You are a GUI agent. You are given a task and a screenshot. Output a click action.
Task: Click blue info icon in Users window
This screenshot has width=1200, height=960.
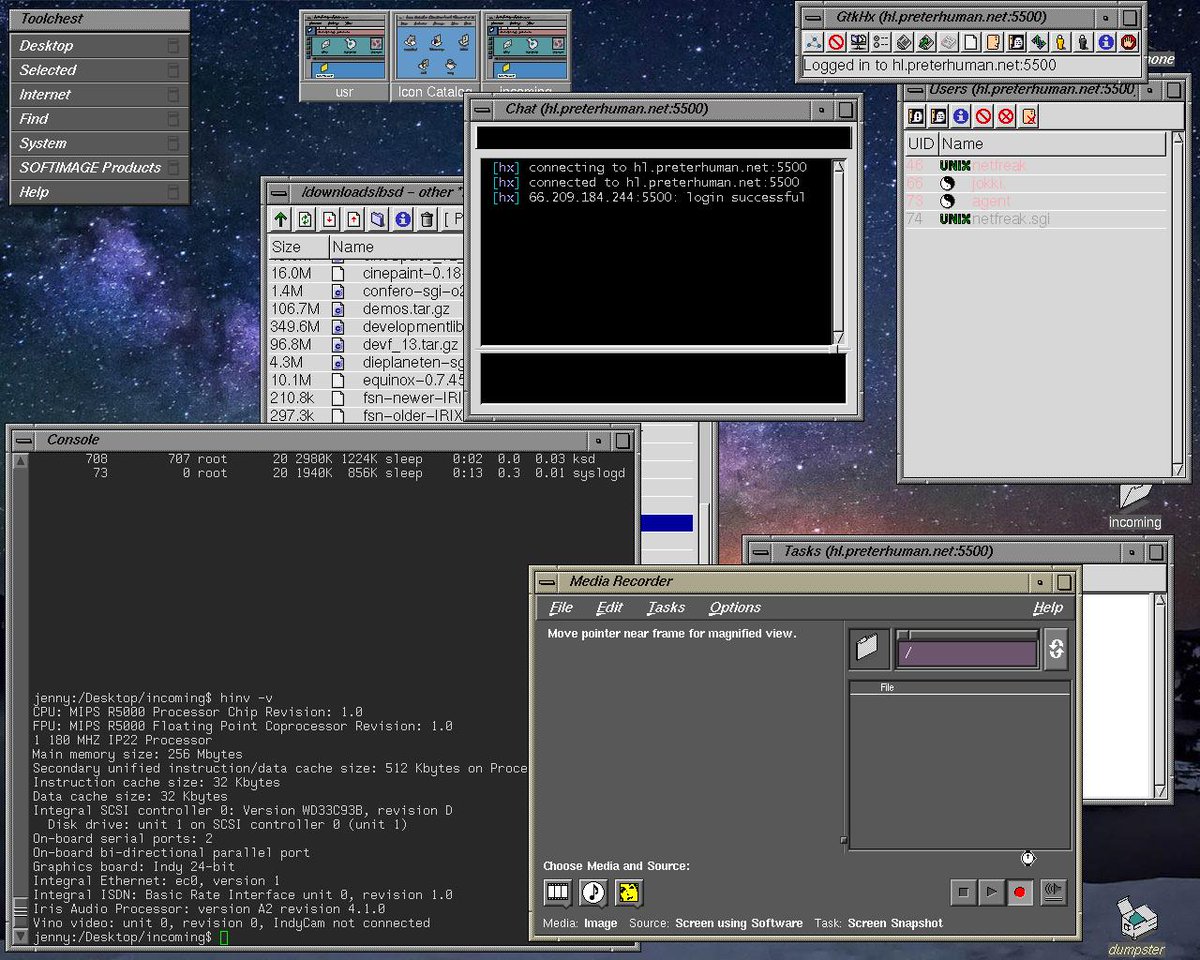coord(961,117)
